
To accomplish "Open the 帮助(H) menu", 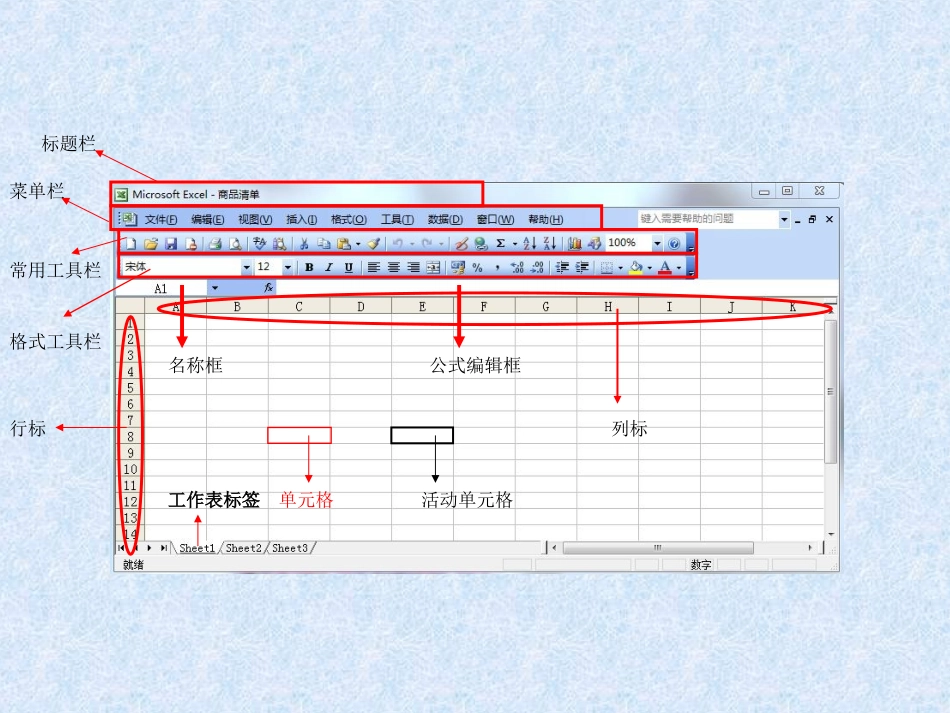I will [545, 219].
